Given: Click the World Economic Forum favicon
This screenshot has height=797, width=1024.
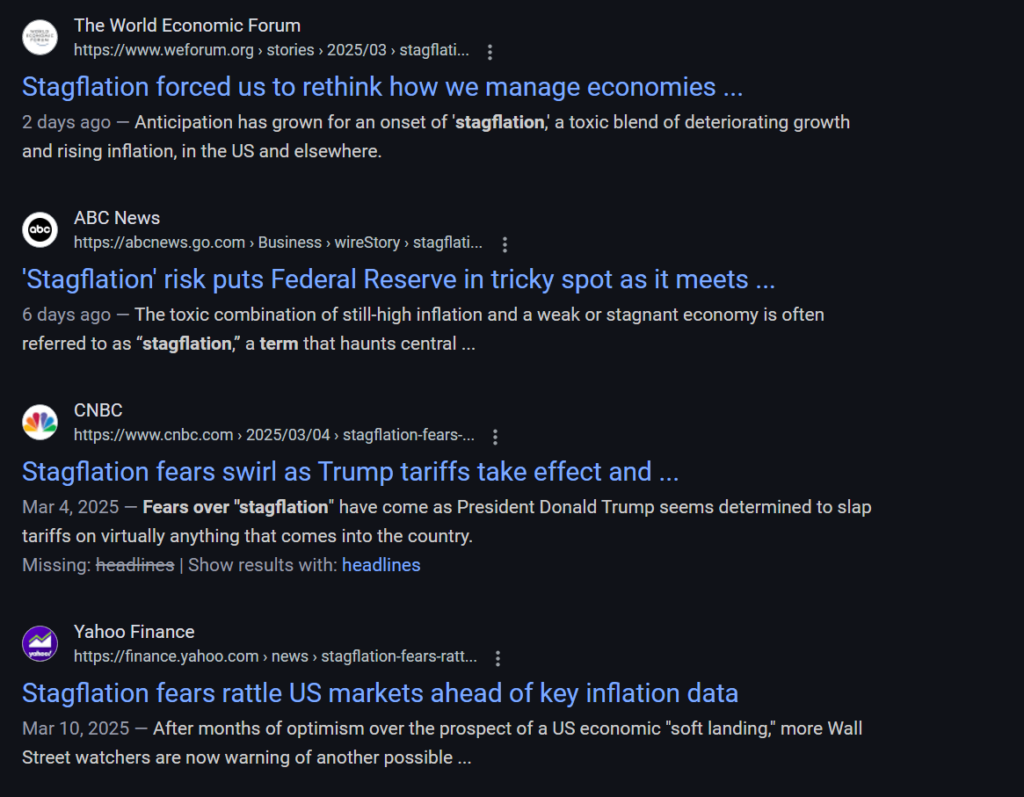Looking at the screenshot, I should [x=40, y=37].
